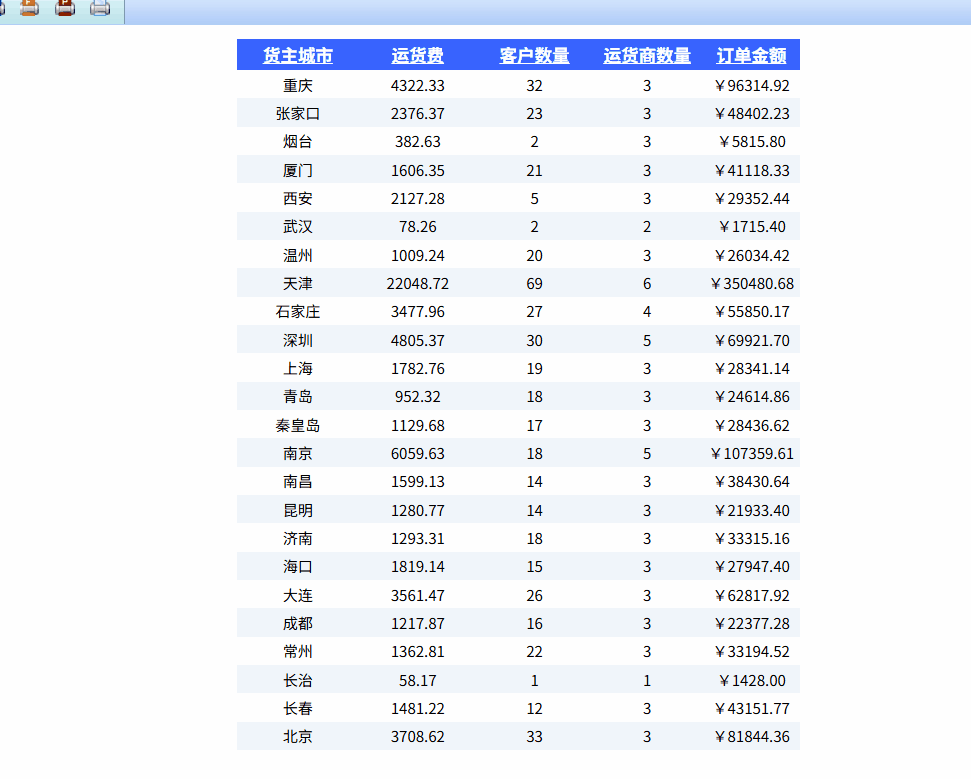The width and height of the screenshot is (971, 779).
Task: Select the 温州 city cell
Action: point(298,256)
